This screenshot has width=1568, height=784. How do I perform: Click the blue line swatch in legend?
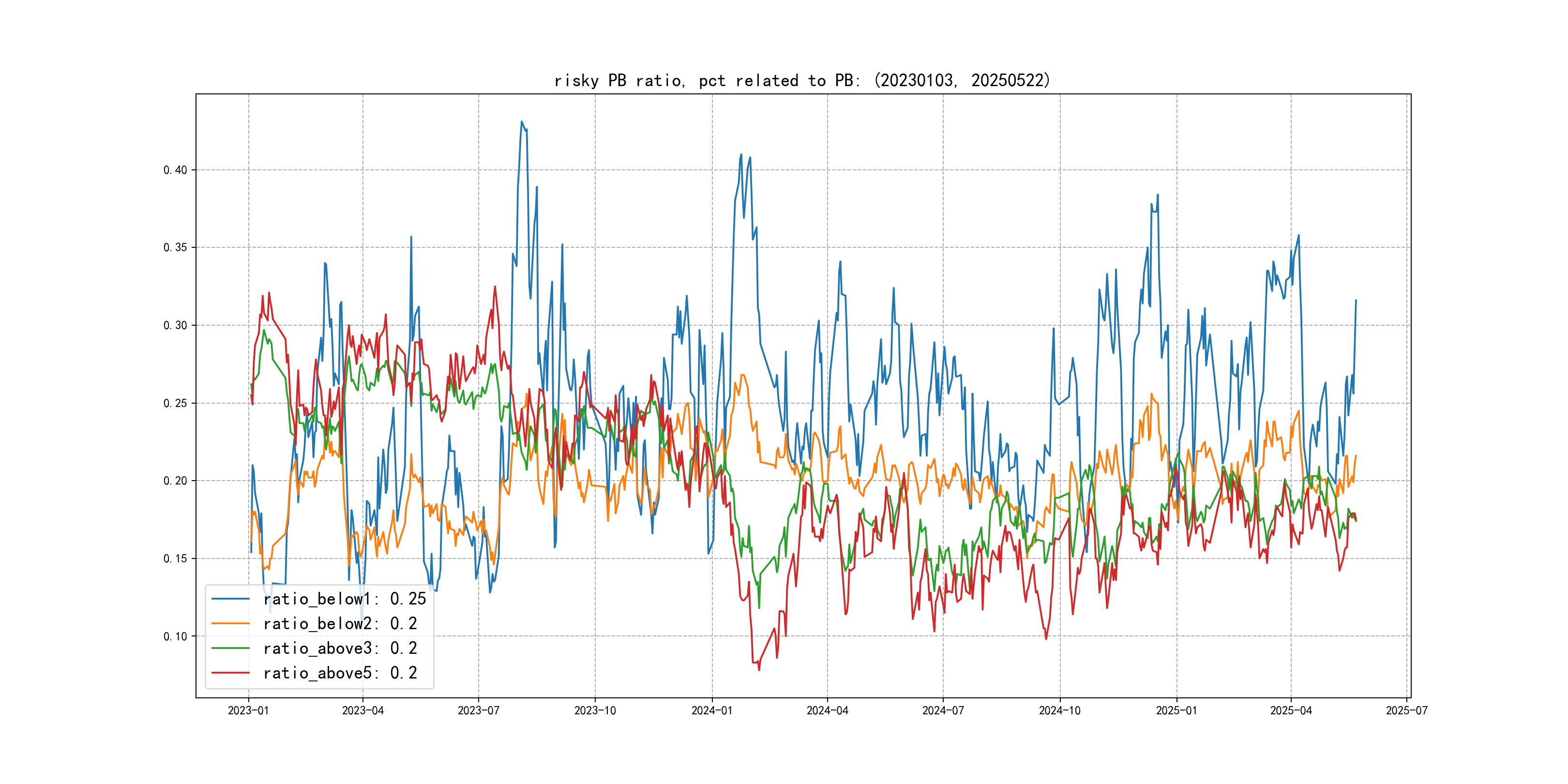(x=230, y=599)
